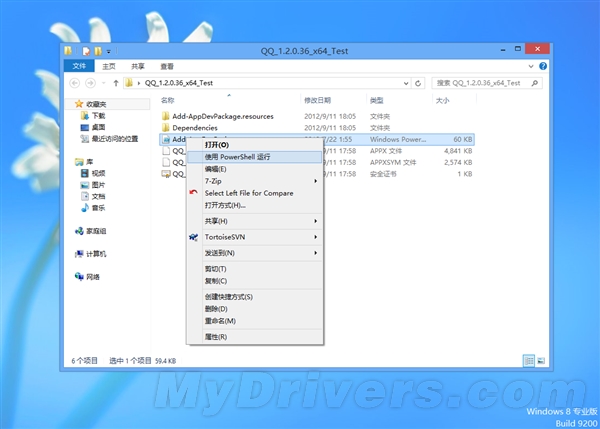The width and height of the screenshot is (600, 429).
Task: Open the address bar history dropdown
Action: pos(406,83)
